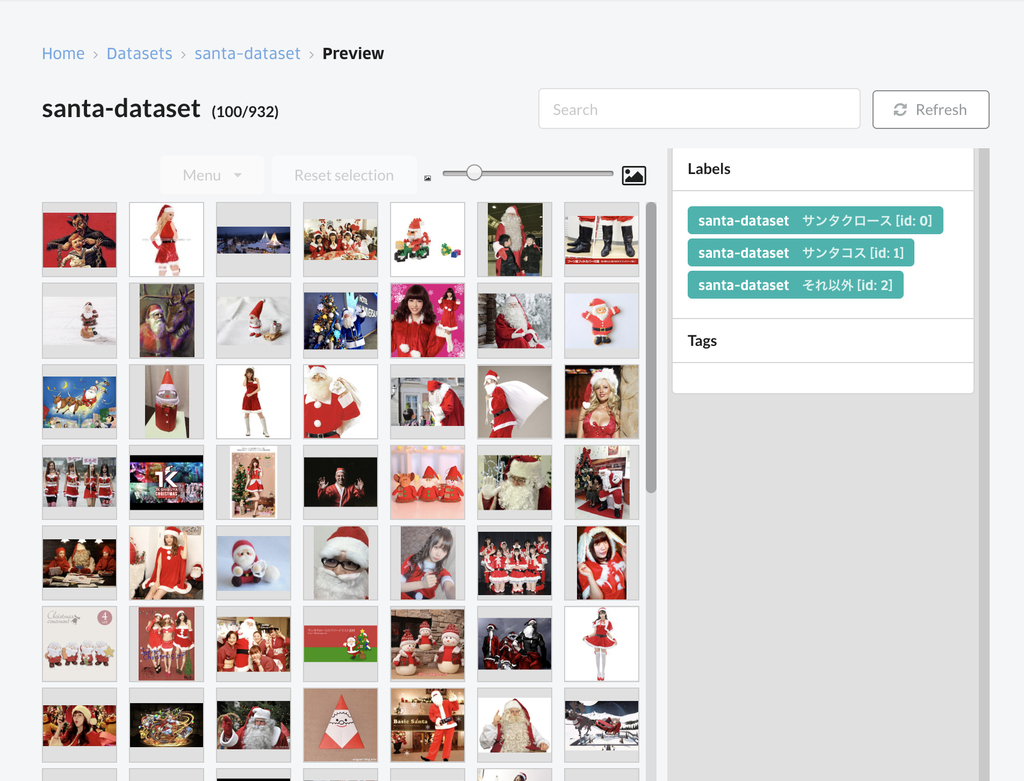Open the Menu dropdown
Image resolution: width=1024 pixels, height=781 pixels.
pyautogui.click(x=212, y=175)
